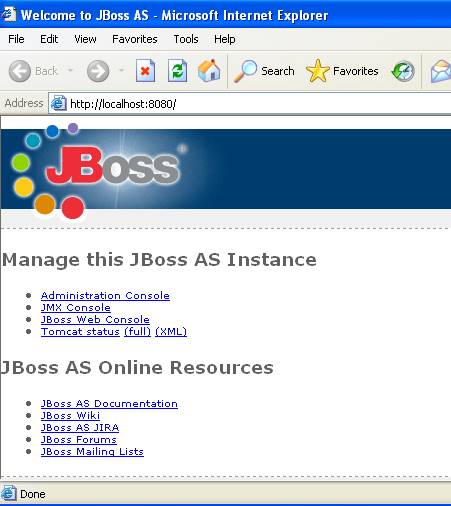The width and height of the screenshot is (451, 506).
Task: Go to the Home page icon
Action: [209, 70]
